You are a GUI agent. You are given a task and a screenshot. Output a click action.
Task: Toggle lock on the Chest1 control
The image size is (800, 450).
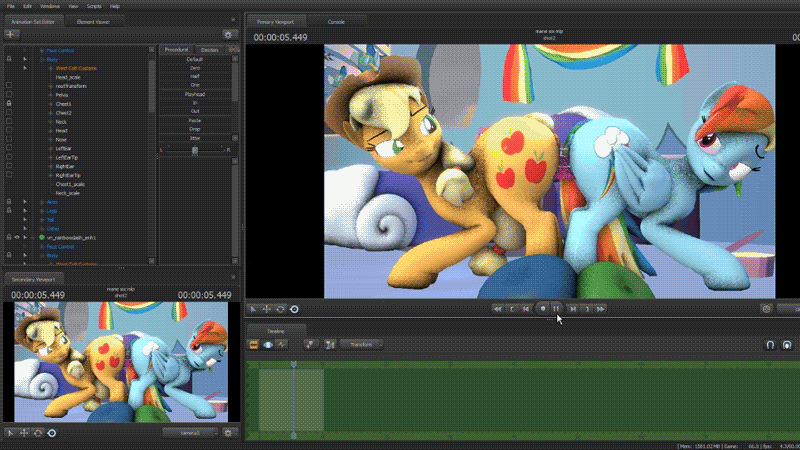[9, 103]
